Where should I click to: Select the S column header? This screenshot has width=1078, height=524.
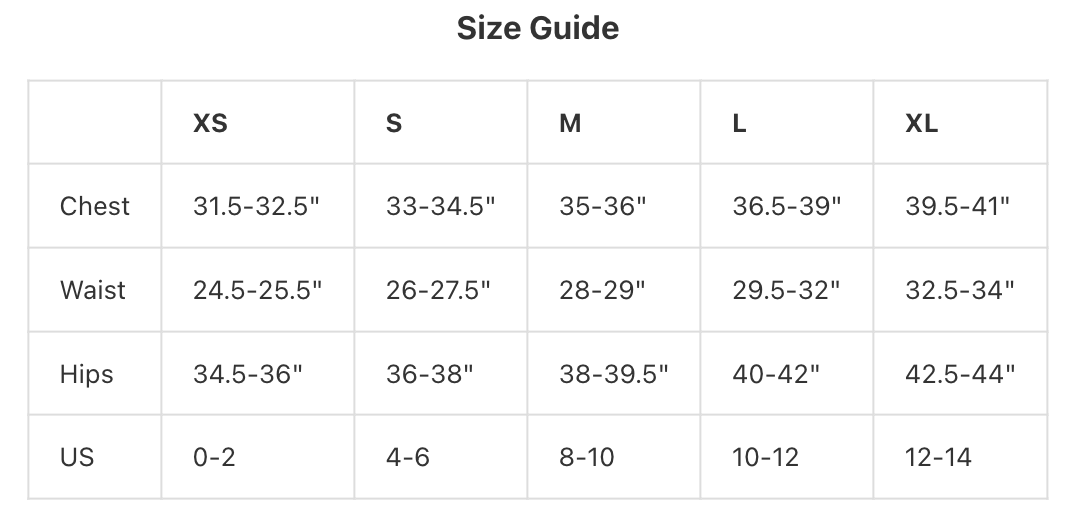coord(394,123)
